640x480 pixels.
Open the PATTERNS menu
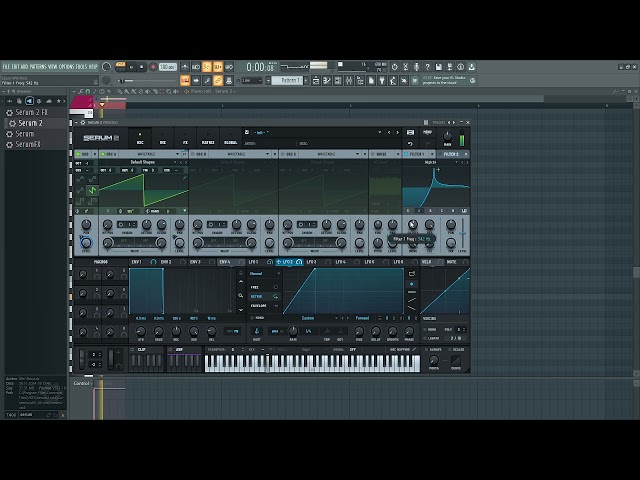(38, 67)
